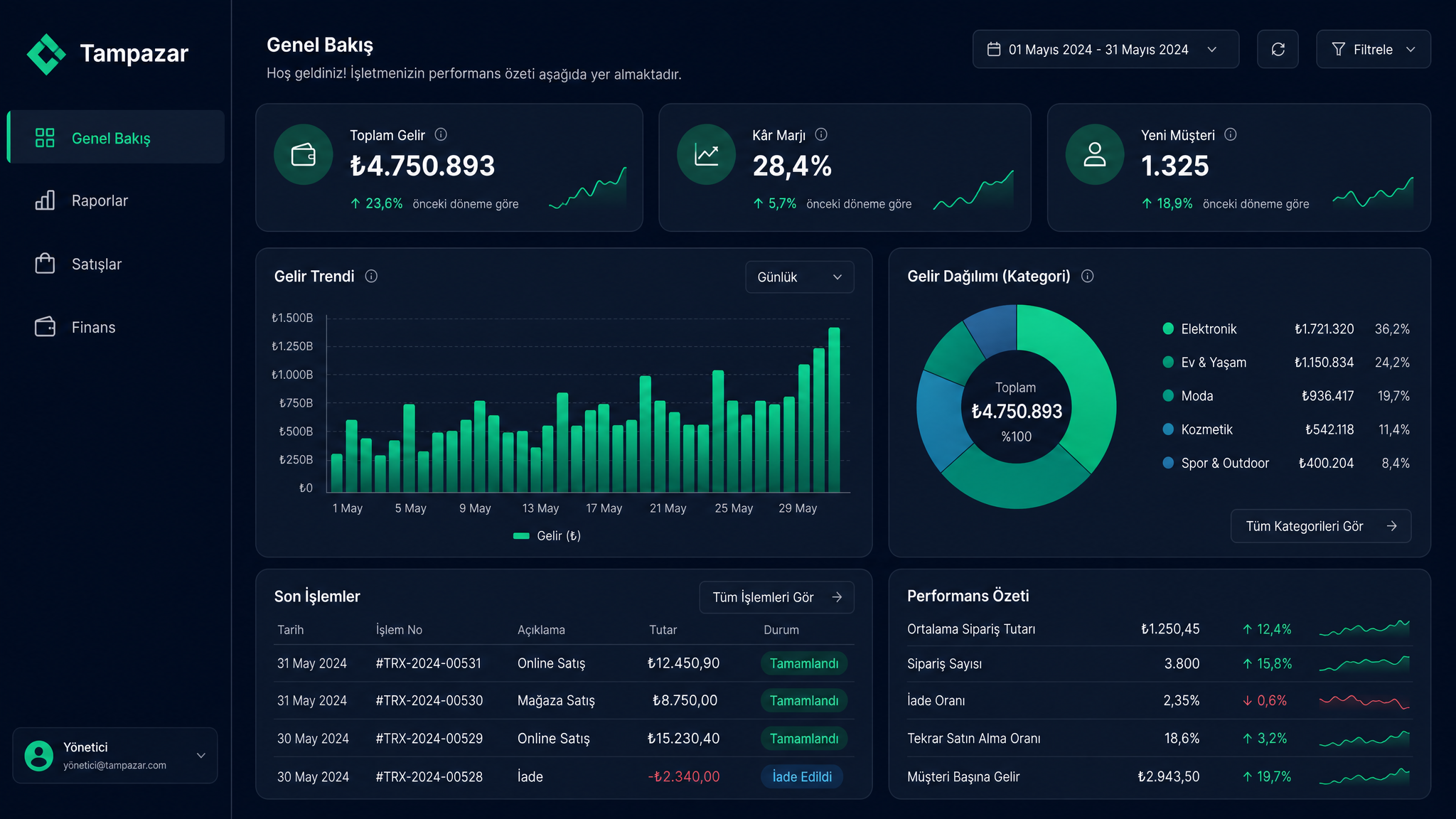The height and width of the screenshot is (819, 1456).
Task: Expand the Filtrele dropdown
Action: pyautogui.click(x=1373, y=49)
